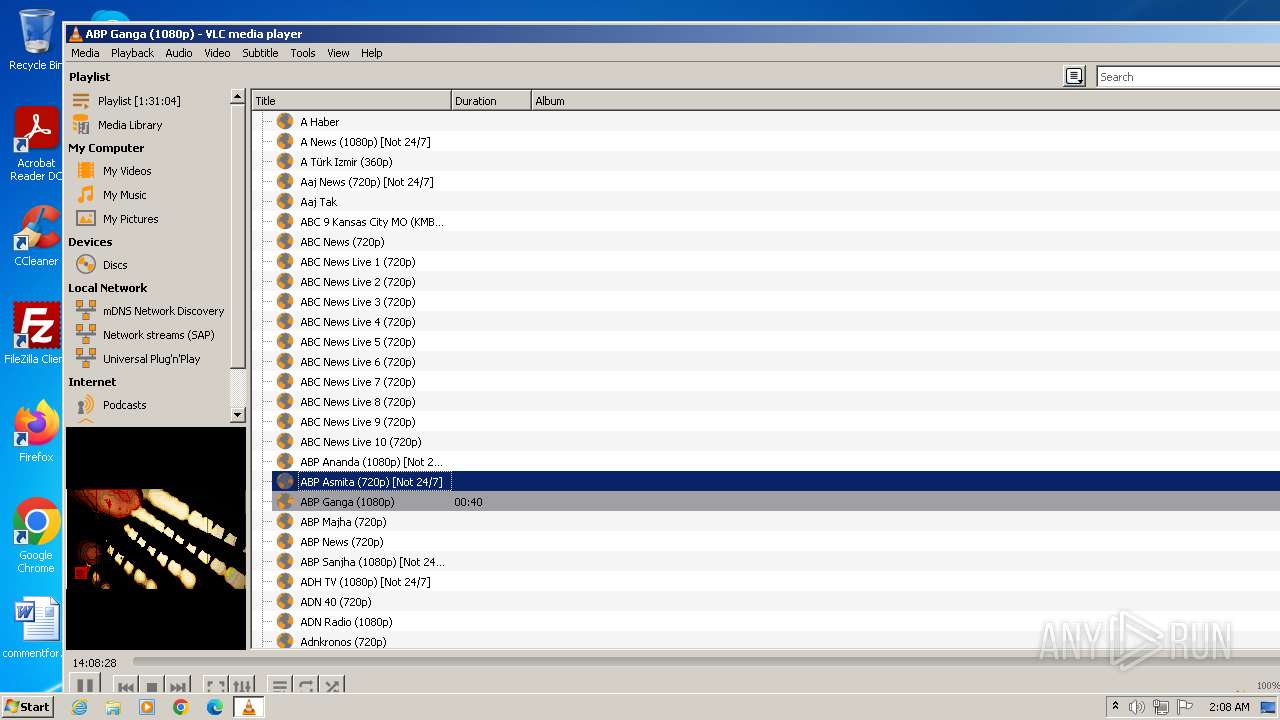Open Microsoft Edge from taskbar
This screenshot has height=720, width=1280.
pos(214,707)
